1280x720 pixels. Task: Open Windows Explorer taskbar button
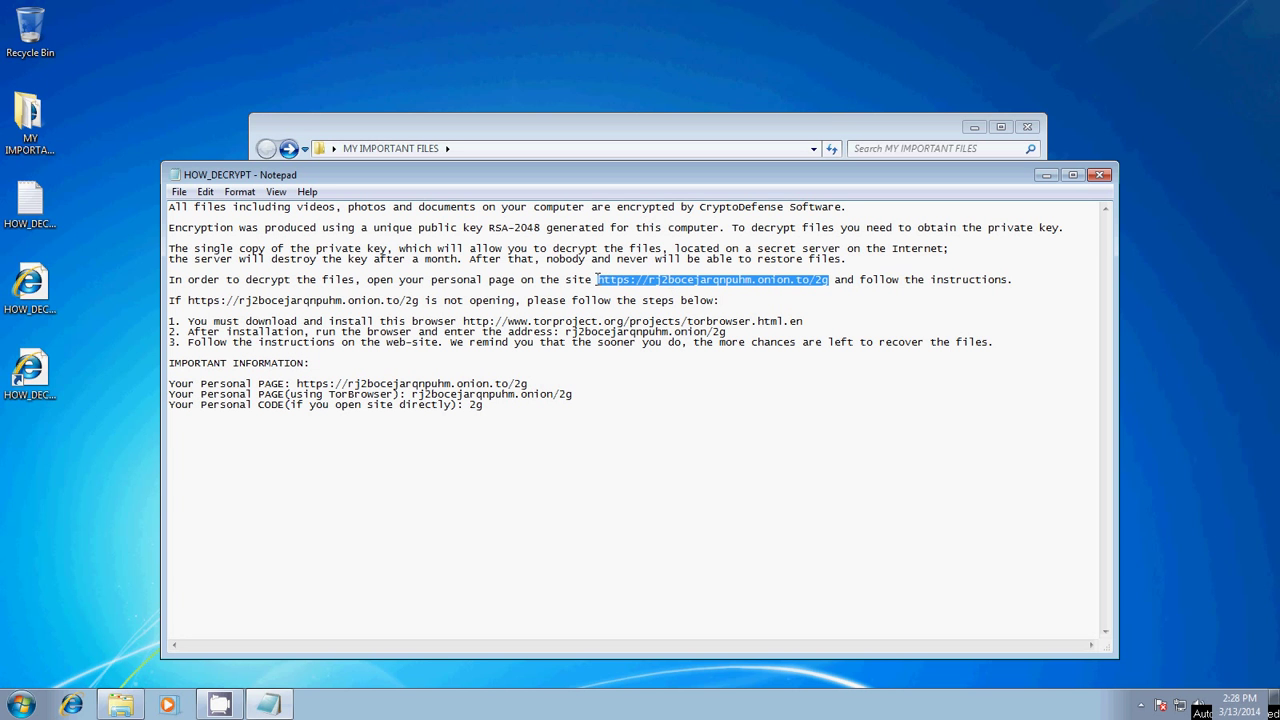[120, 704]
